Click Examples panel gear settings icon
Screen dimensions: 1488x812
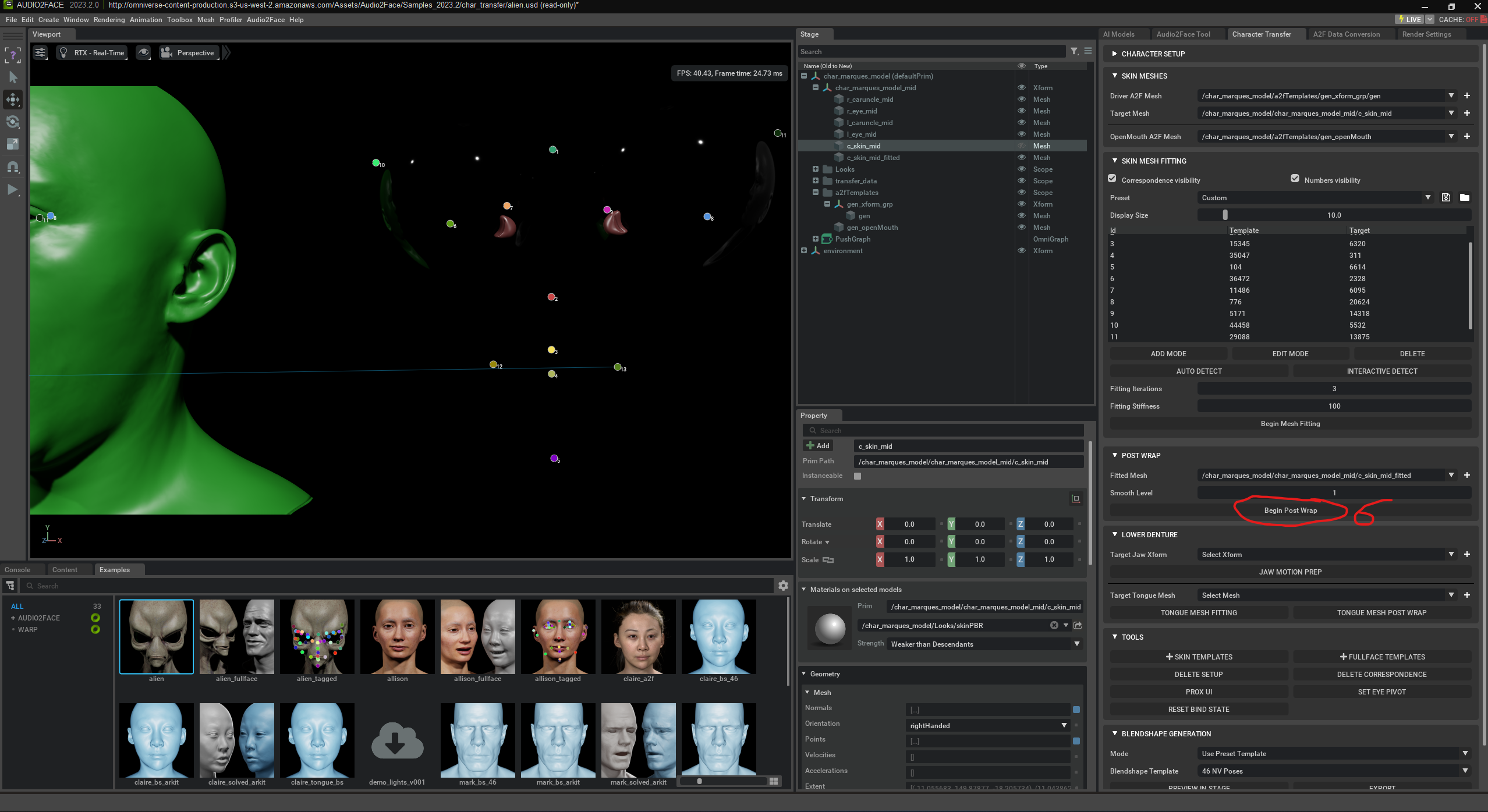coord(783,586)
